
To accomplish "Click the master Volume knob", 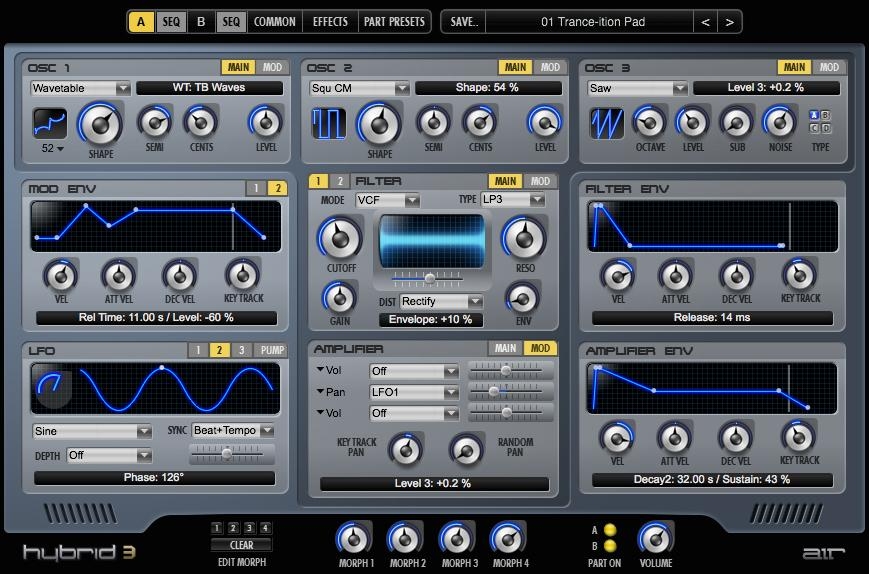I will pos(656,539).
